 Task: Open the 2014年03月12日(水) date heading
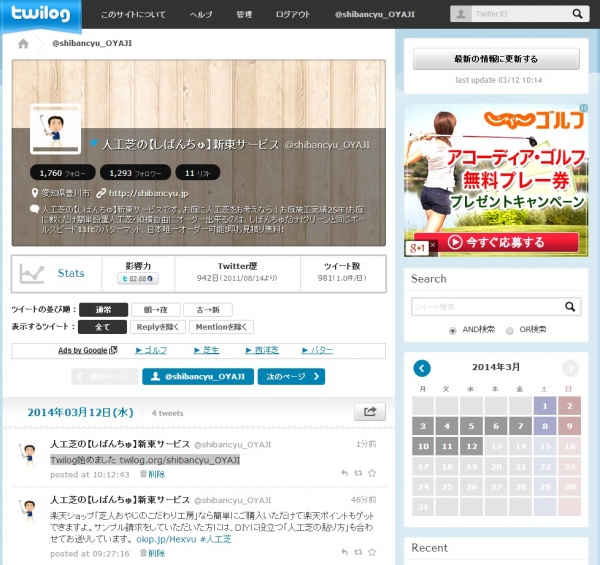pos(80,412)
